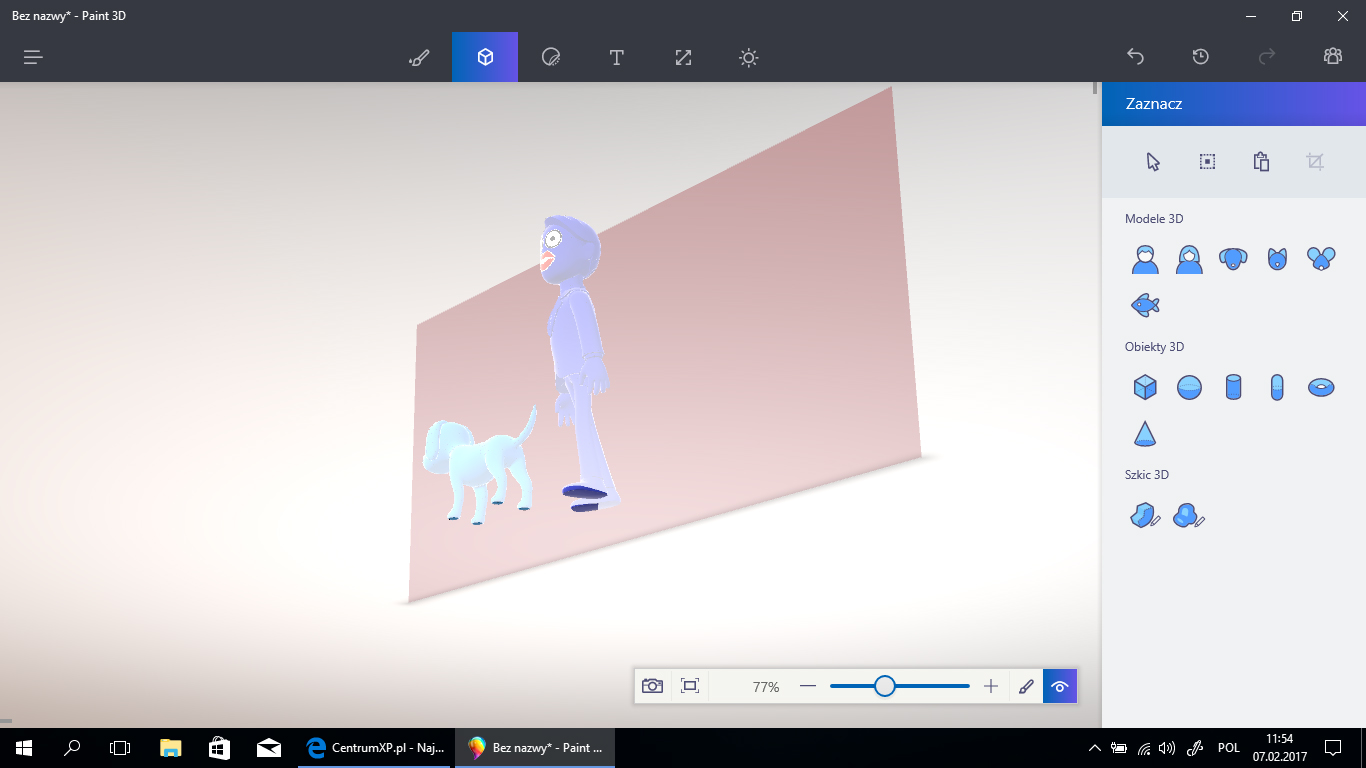
Task: Click the fit-to-view frame icon
Action: [x=690, y=686]
